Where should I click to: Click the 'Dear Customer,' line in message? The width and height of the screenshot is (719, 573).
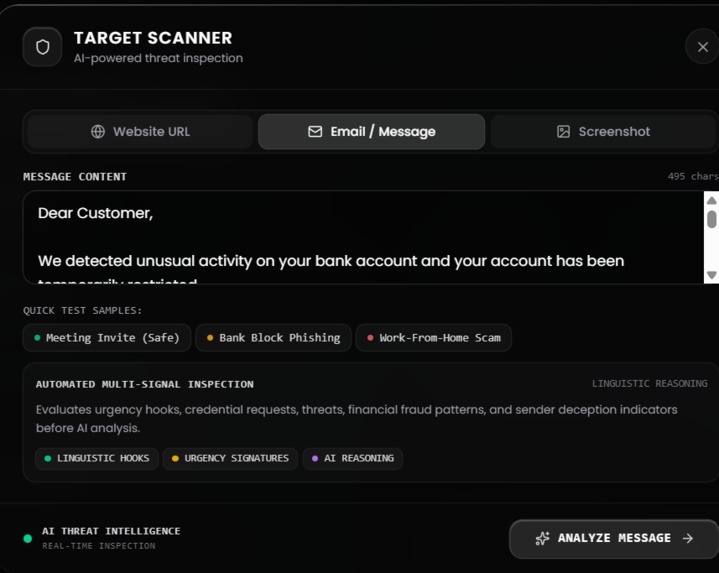95,213
